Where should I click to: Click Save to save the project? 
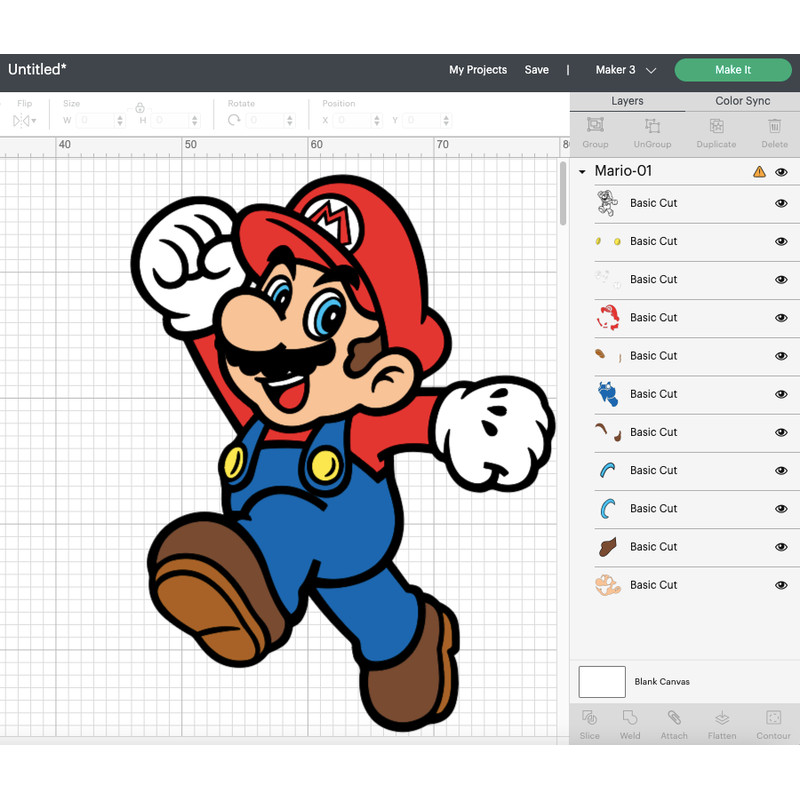(x=537, y=70)
